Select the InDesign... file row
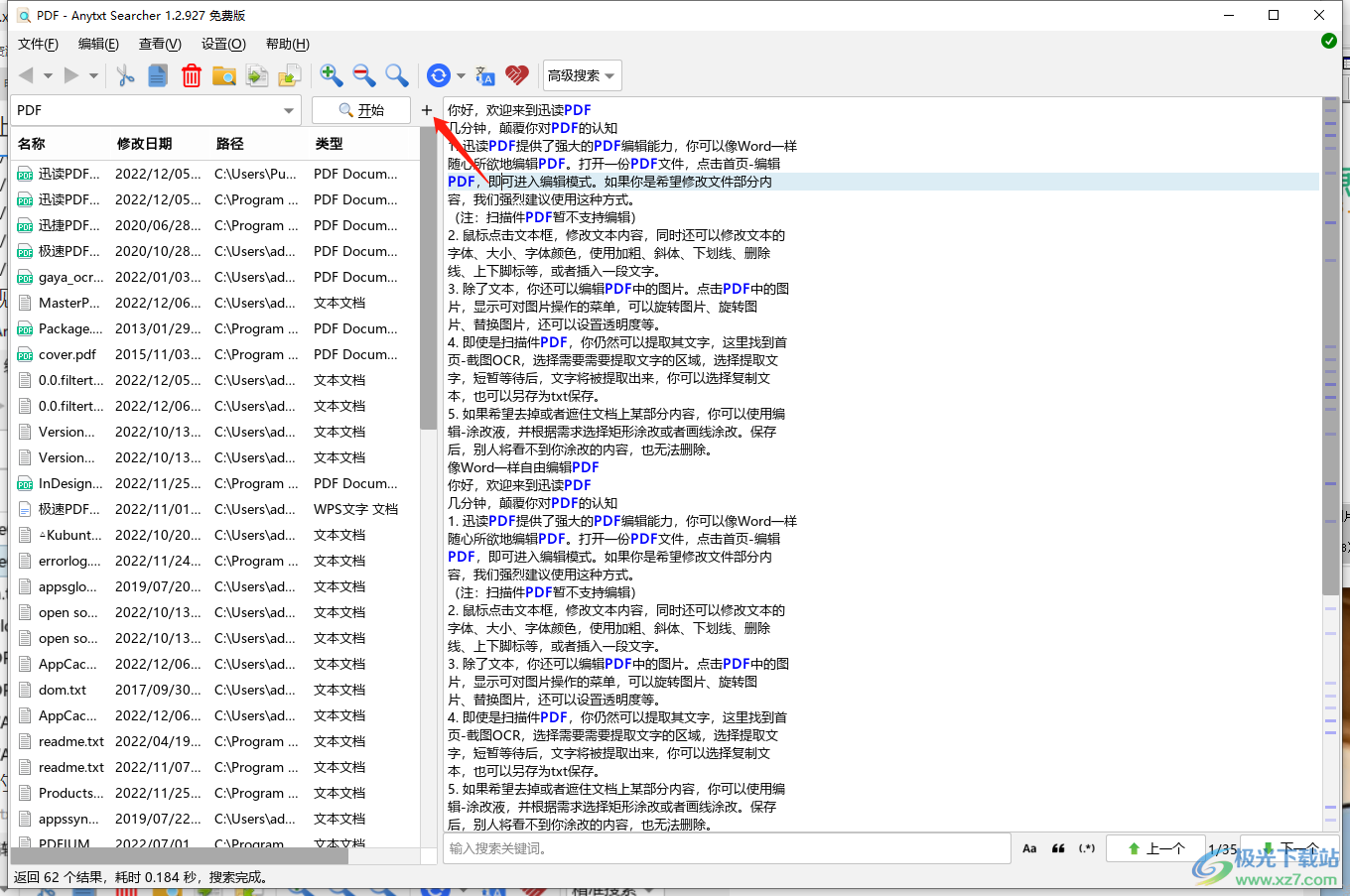Image resolution: width=1350 pixels, height=896 pixels. click(x=214, y=483)
